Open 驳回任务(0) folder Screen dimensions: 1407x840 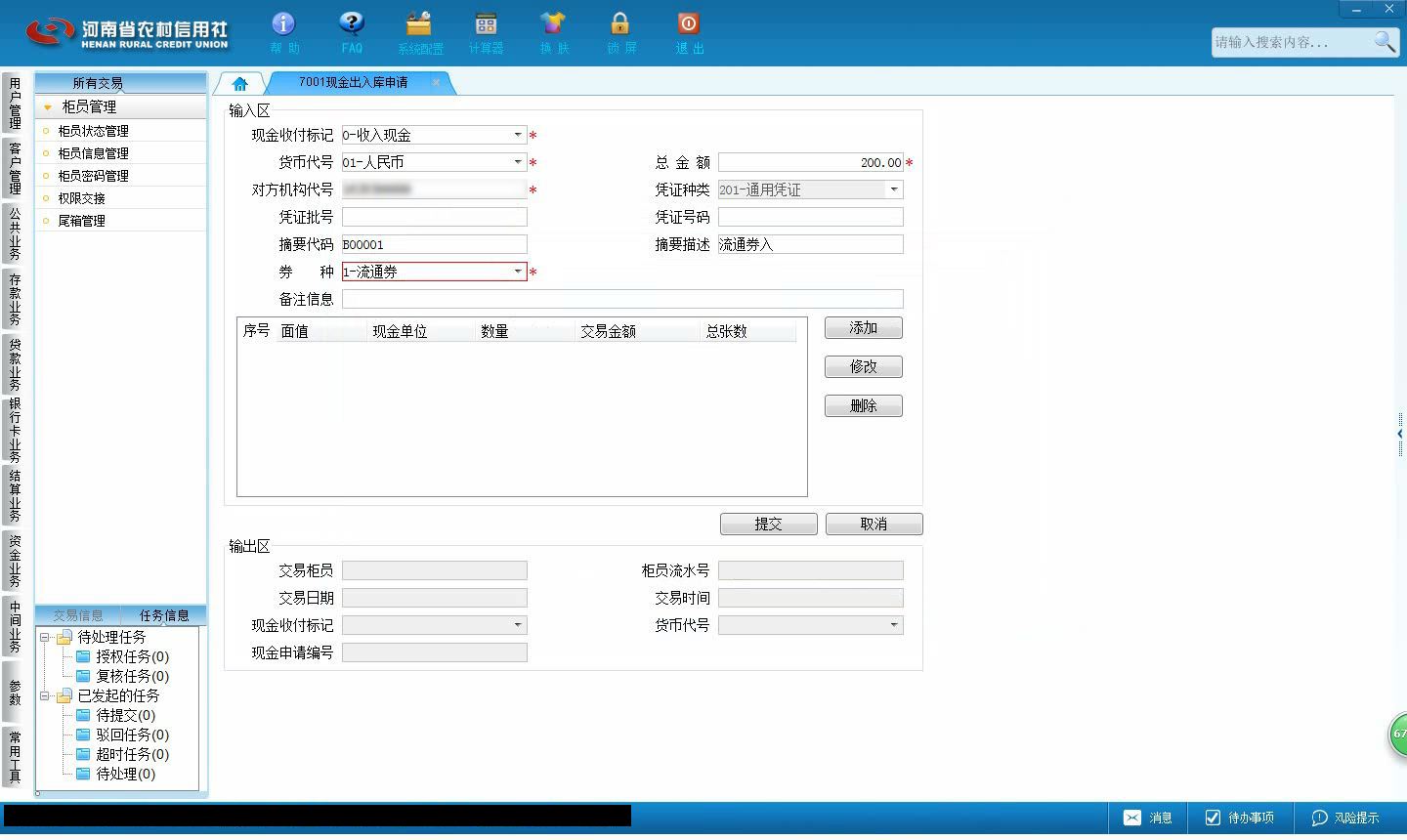pos(122,735)
